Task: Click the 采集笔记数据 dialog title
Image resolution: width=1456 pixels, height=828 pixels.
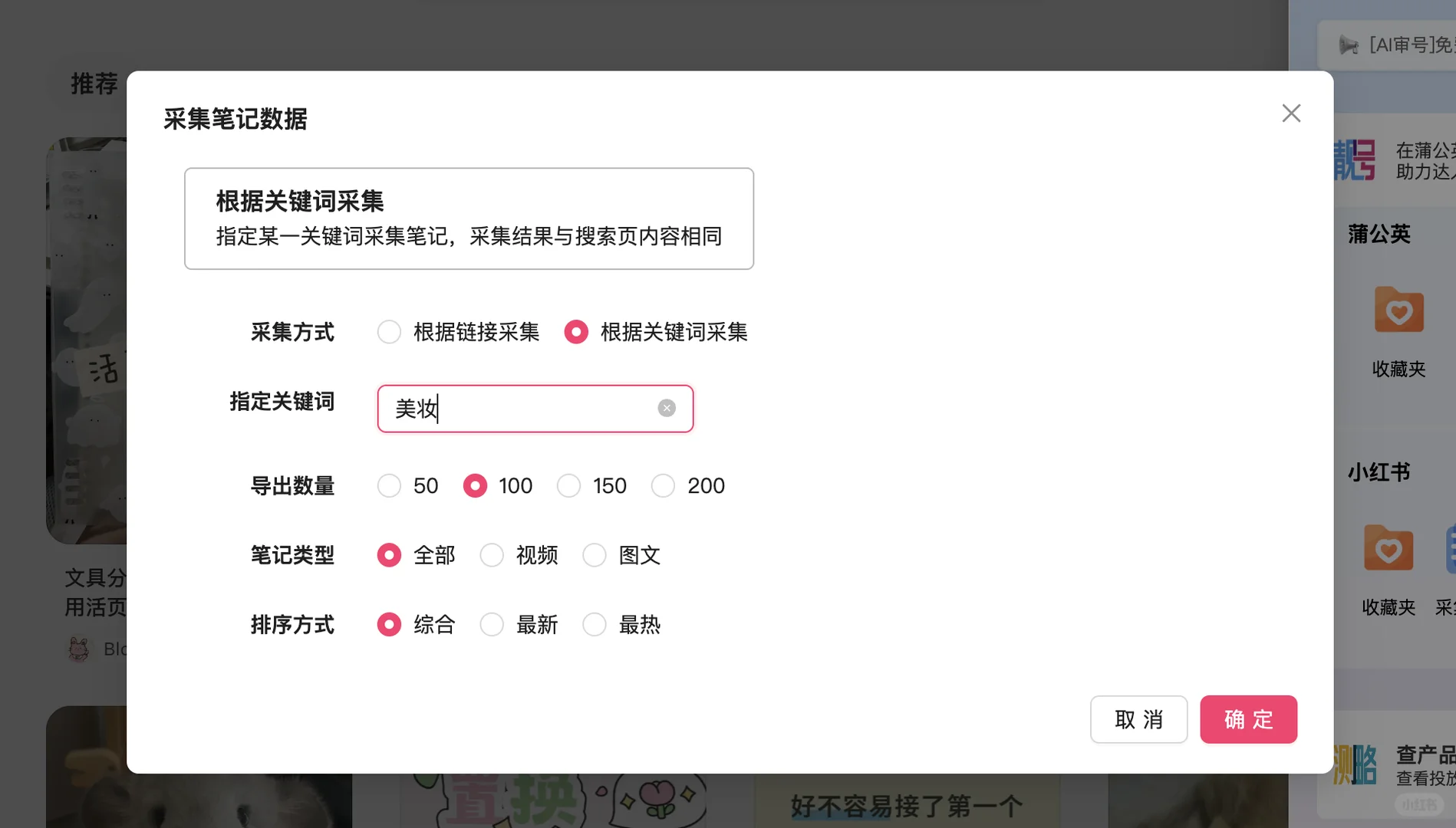Action: (x=236, y=119)
